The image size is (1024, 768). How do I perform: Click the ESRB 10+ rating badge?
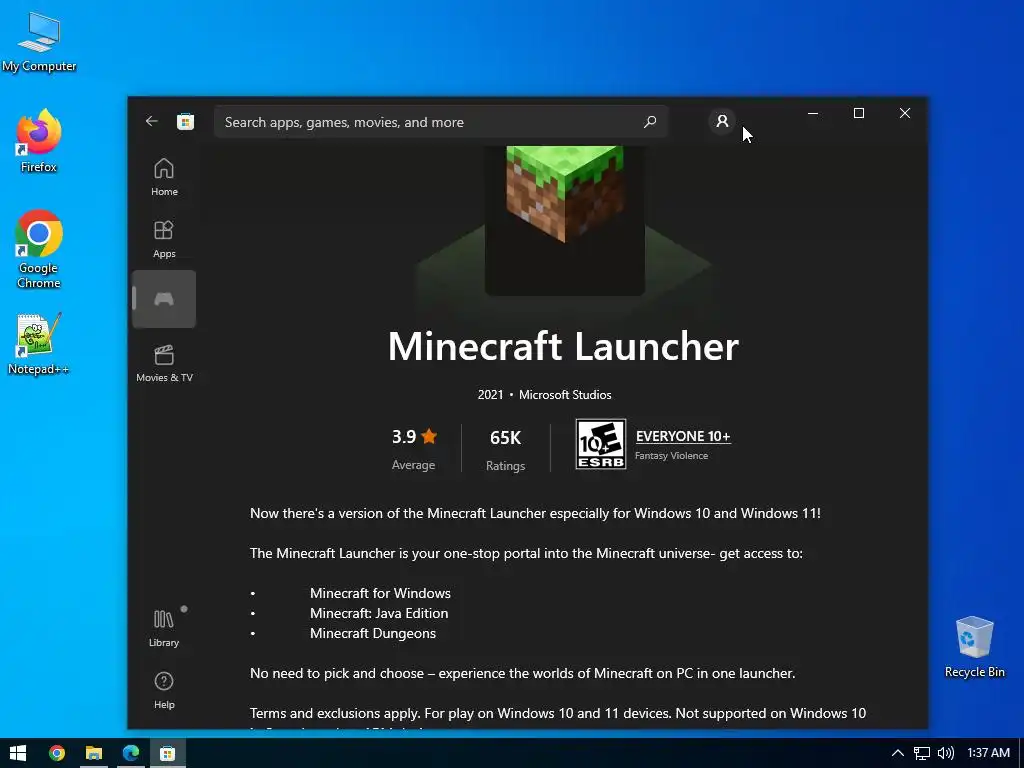pyautogui.click(x=601, y=444)
